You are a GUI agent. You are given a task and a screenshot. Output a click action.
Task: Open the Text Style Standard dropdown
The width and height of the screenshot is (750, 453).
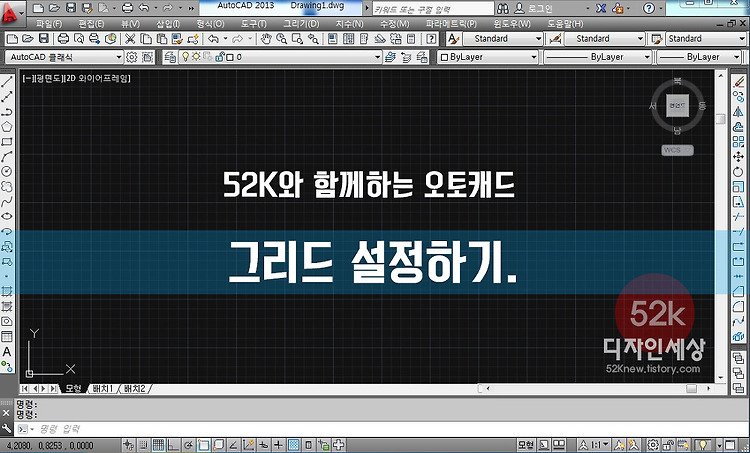tap(502, 39)
